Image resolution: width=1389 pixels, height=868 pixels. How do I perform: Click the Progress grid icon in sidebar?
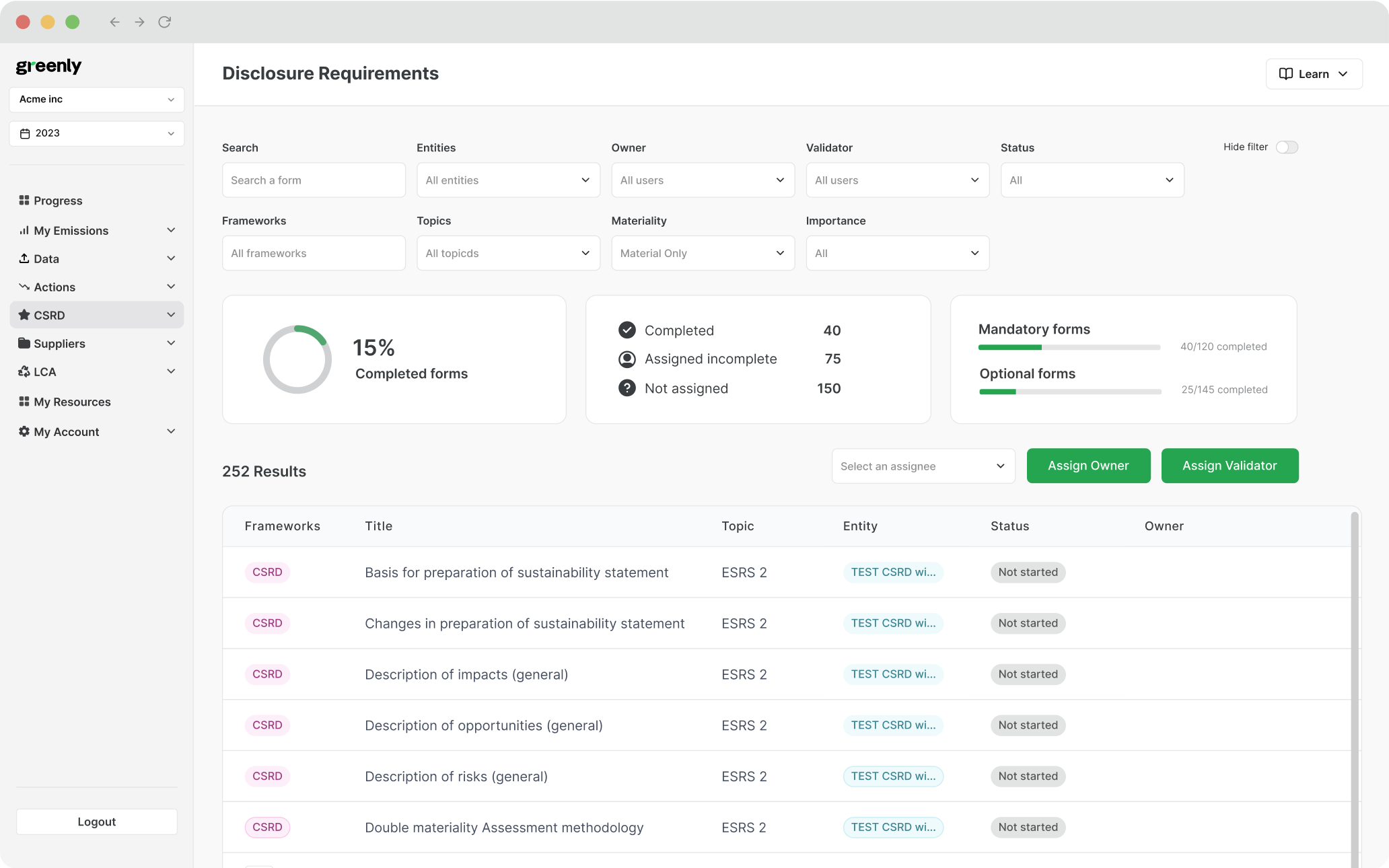click(24, 201)
